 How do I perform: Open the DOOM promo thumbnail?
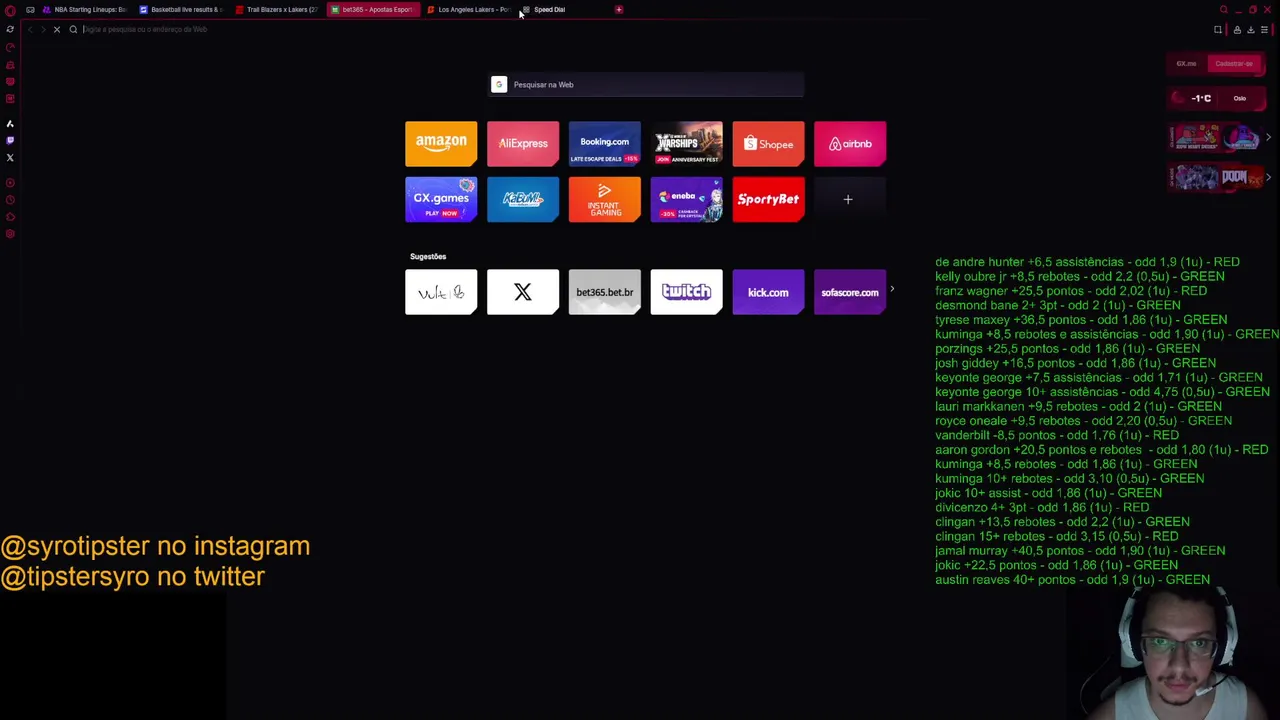[1242, 178]
